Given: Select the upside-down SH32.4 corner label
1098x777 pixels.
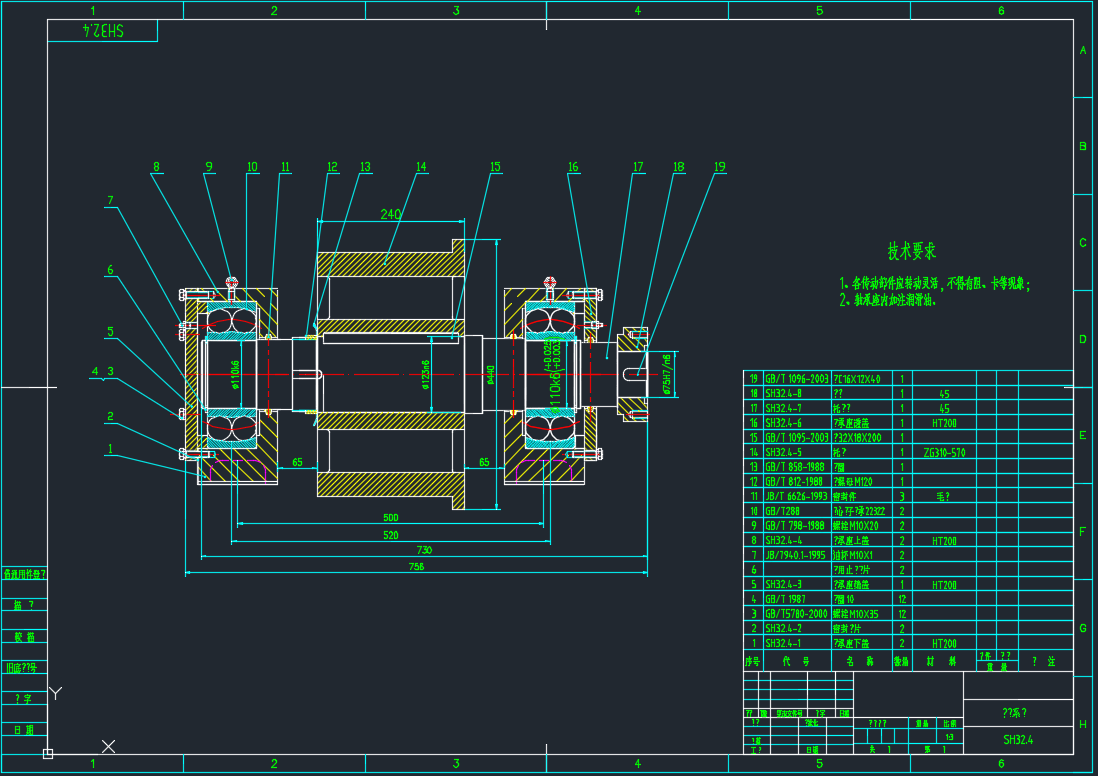Looking at the screenshot, I should pyautogui.click(x=104, y=31).
